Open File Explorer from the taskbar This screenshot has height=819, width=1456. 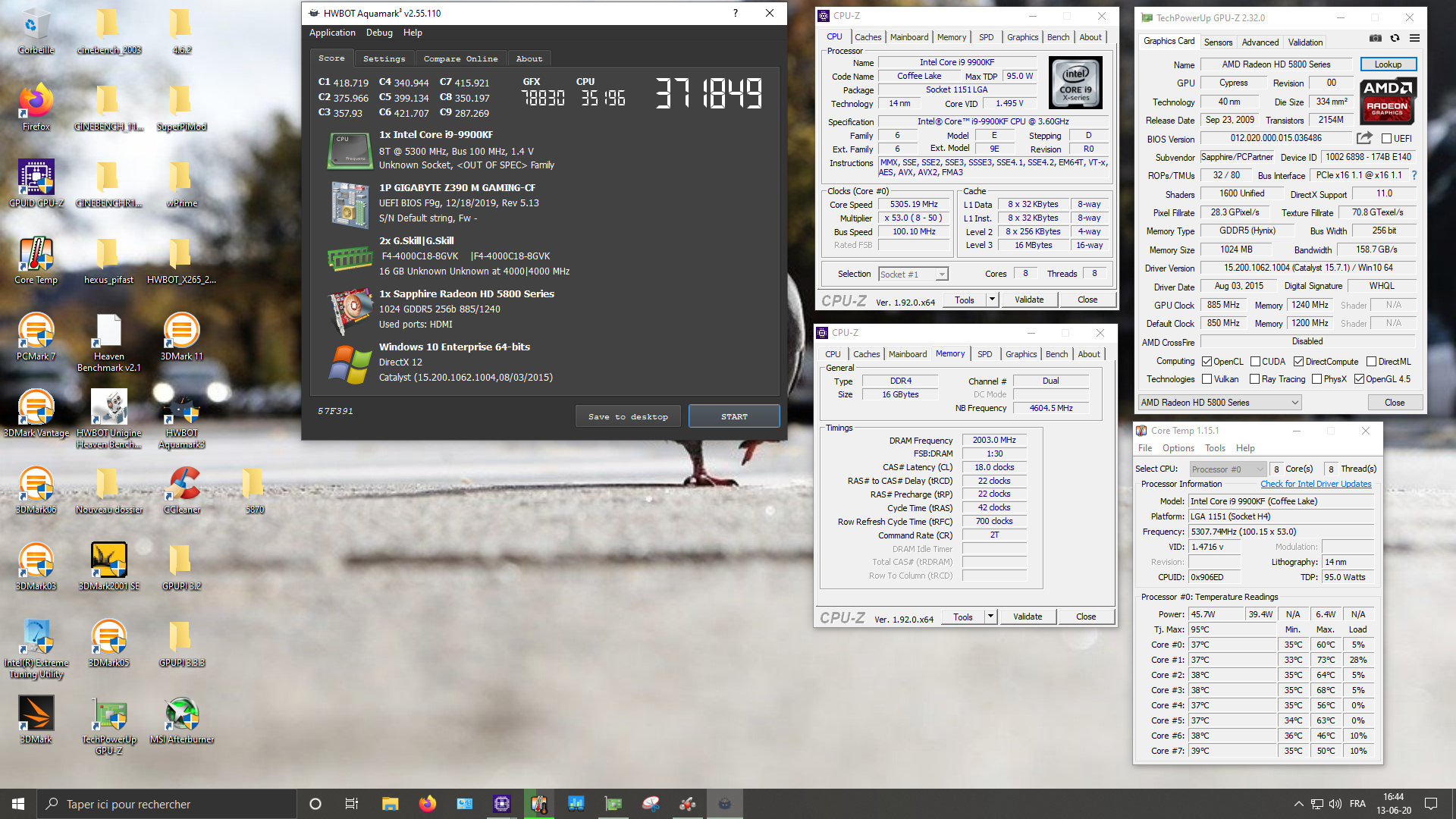coord(390,804)
